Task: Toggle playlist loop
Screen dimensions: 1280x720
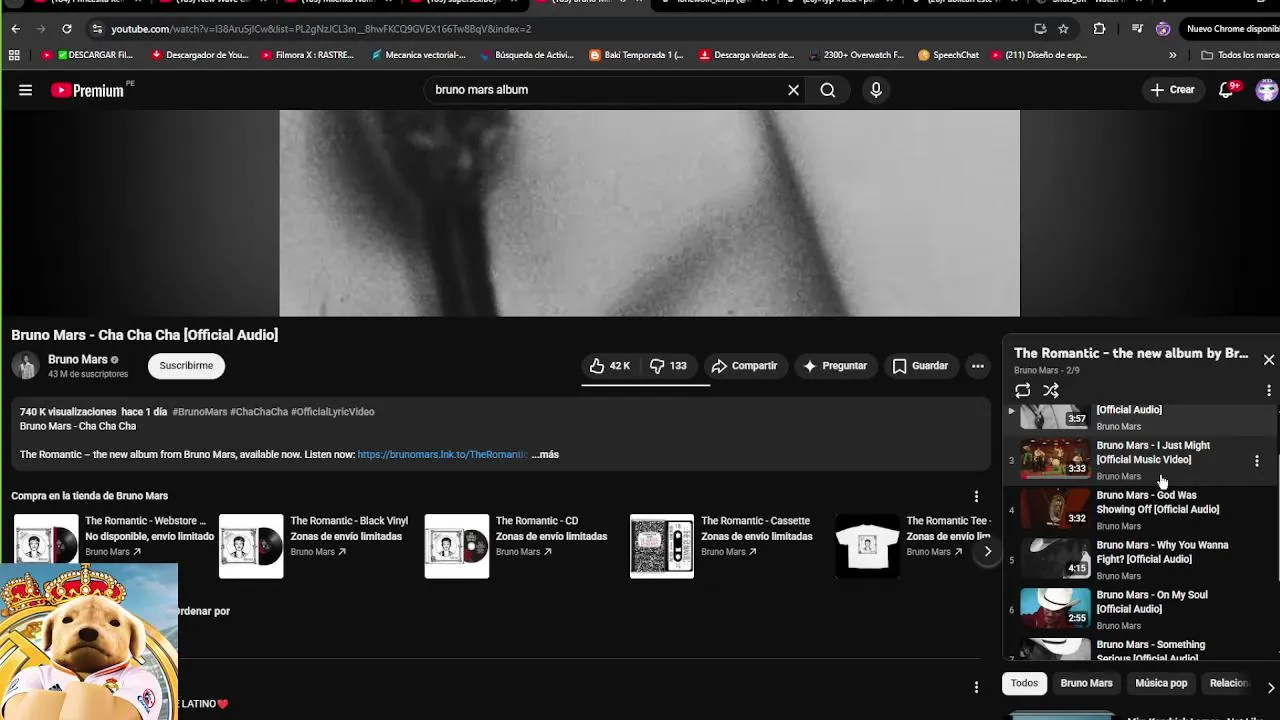Action: tap(1022, 390)
